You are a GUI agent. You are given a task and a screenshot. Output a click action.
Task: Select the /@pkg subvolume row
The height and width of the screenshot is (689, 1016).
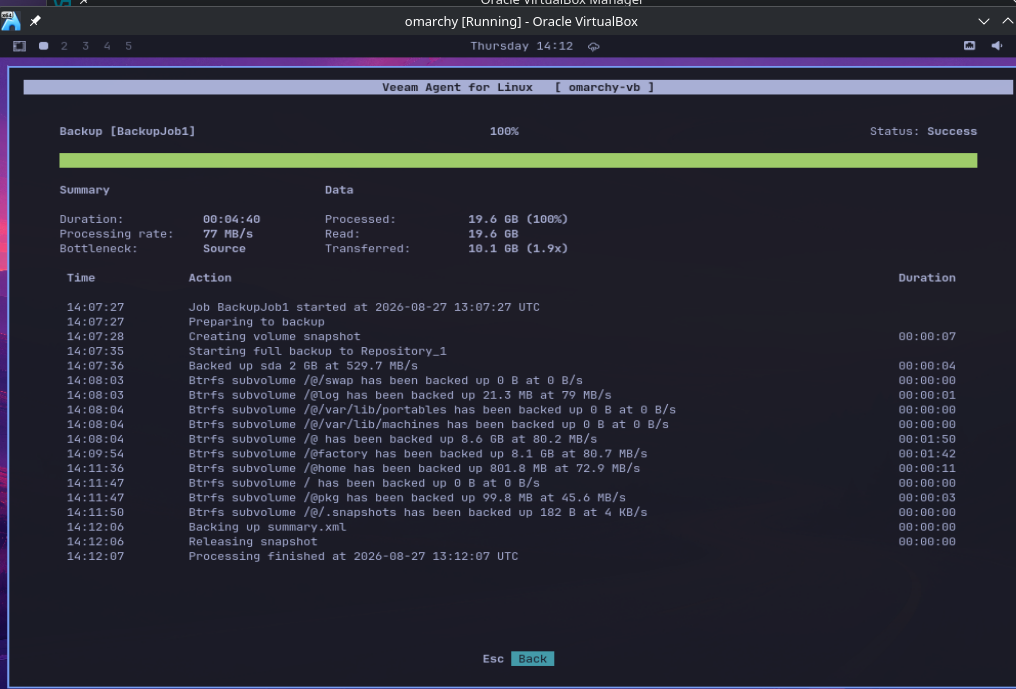511,498
